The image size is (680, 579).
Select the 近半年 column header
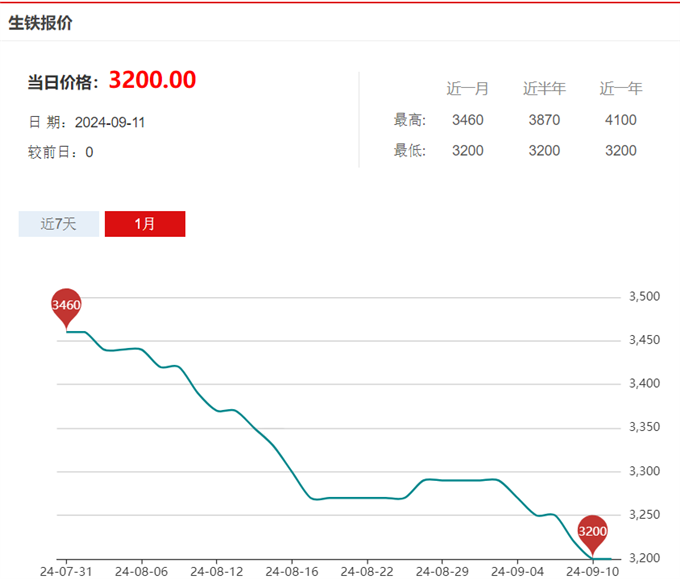pyautogui.click(x=544, y=89)
